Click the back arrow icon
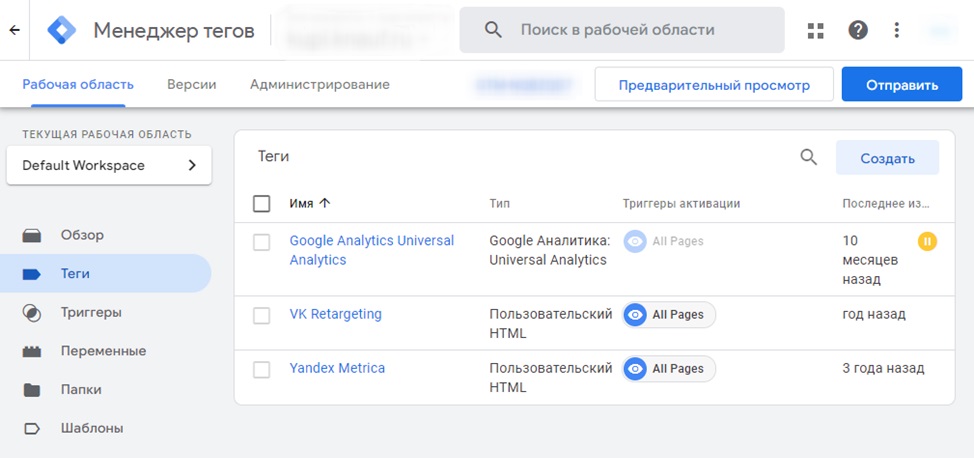Viewport: 974px width, 458px height. [x=15, y=30]
